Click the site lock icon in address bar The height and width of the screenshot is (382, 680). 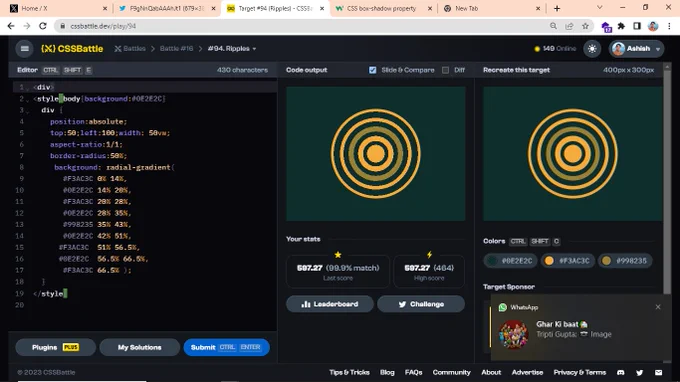click(x=62, y=26)
